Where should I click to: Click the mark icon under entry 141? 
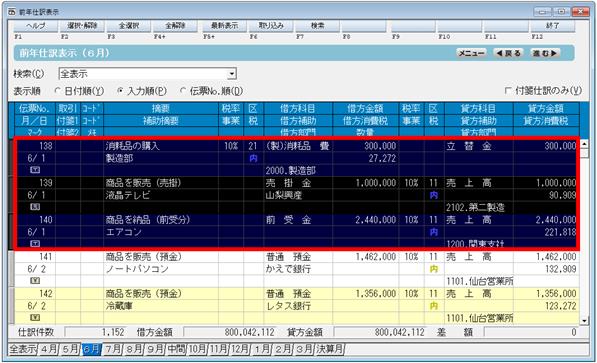click(35, 281)
